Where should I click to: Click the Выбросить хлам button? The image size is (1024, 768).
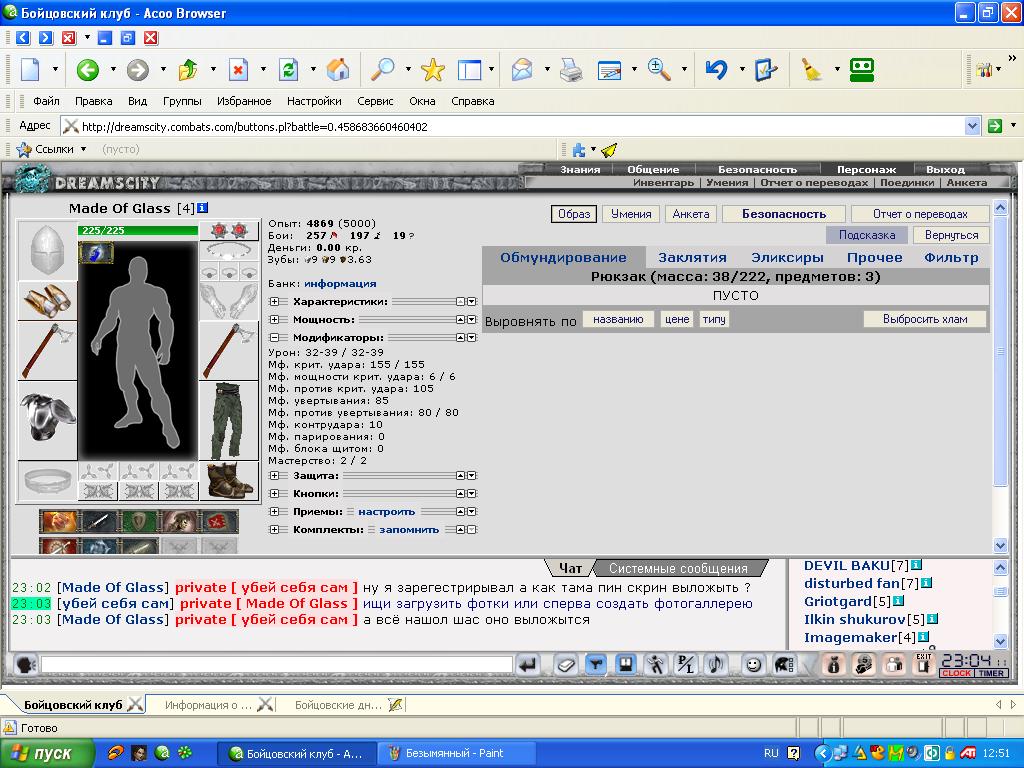[x=925, y=319]
